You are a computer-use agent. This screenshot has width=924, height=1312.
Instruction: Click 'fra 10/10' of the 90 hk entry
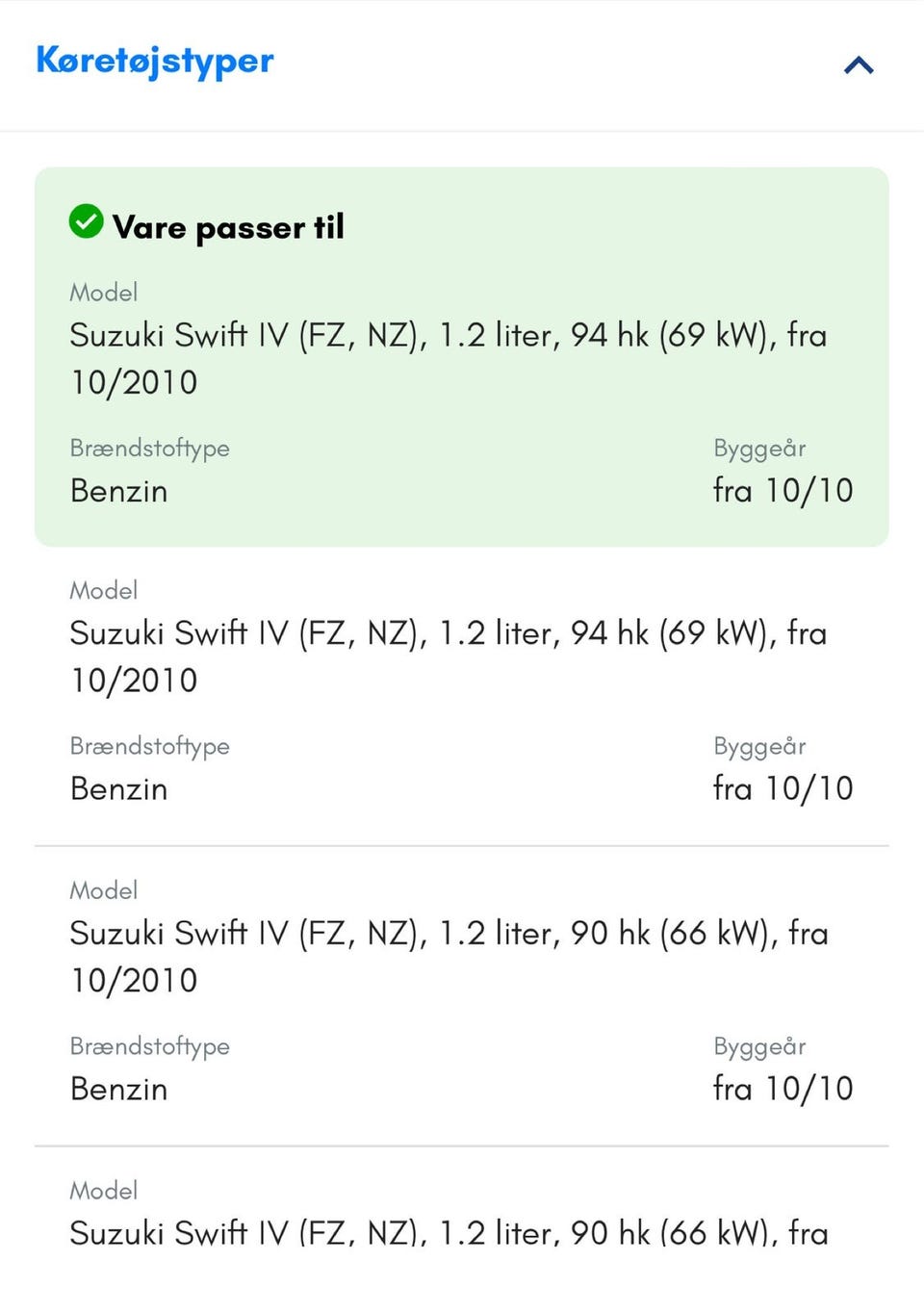(782, 1089)
